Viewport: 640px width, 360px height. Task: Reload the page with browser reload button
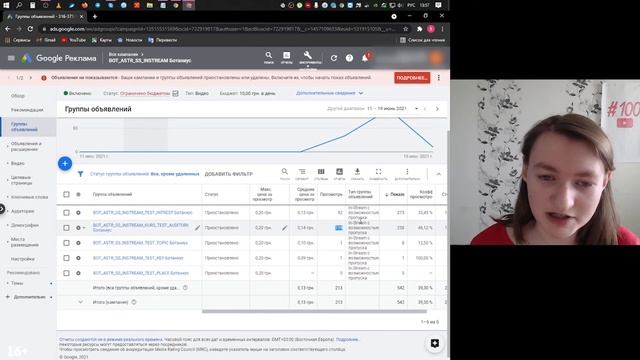[30, 29]
